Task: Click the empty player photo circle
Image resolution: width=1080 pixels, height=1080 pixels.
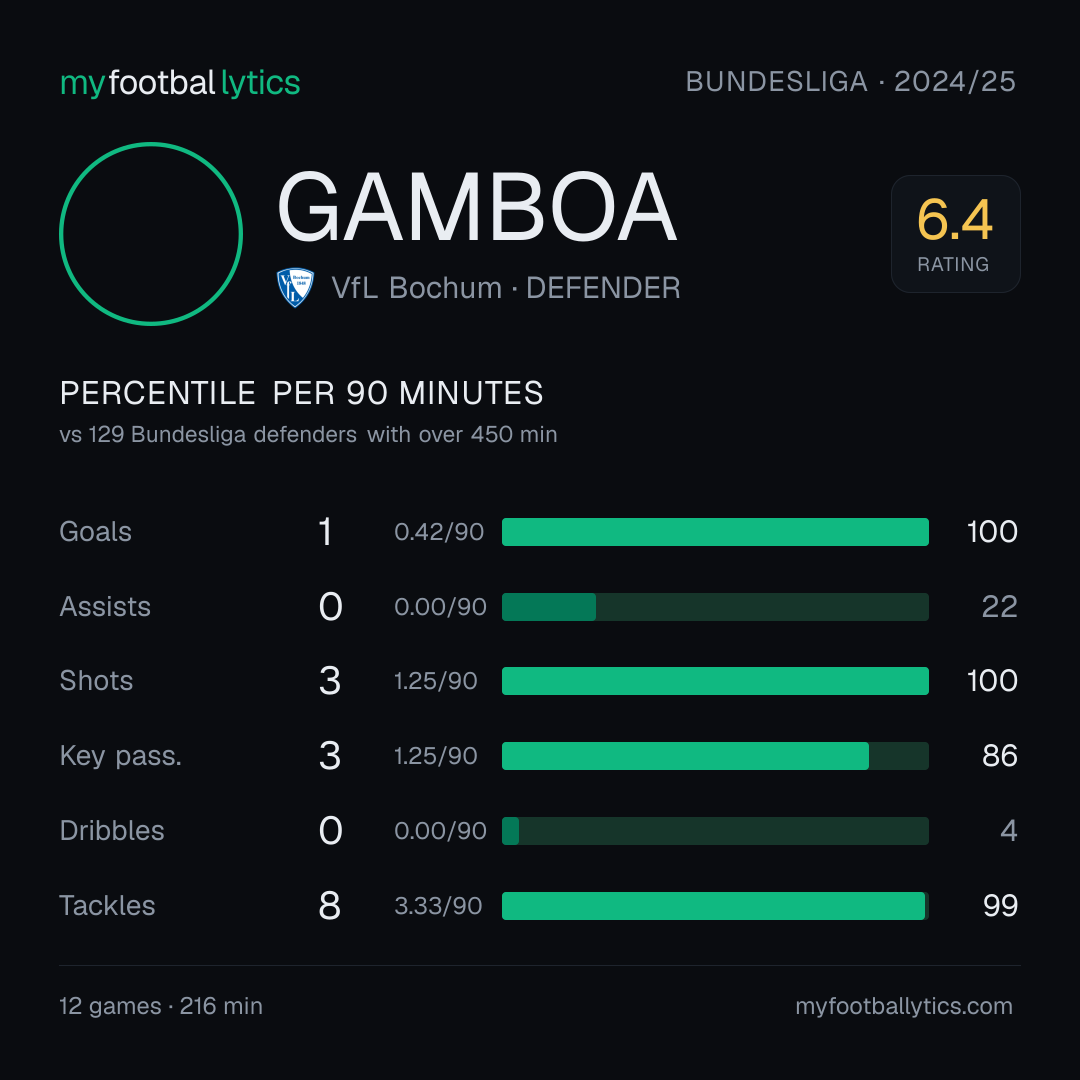Action: click(x=151, y=234)
